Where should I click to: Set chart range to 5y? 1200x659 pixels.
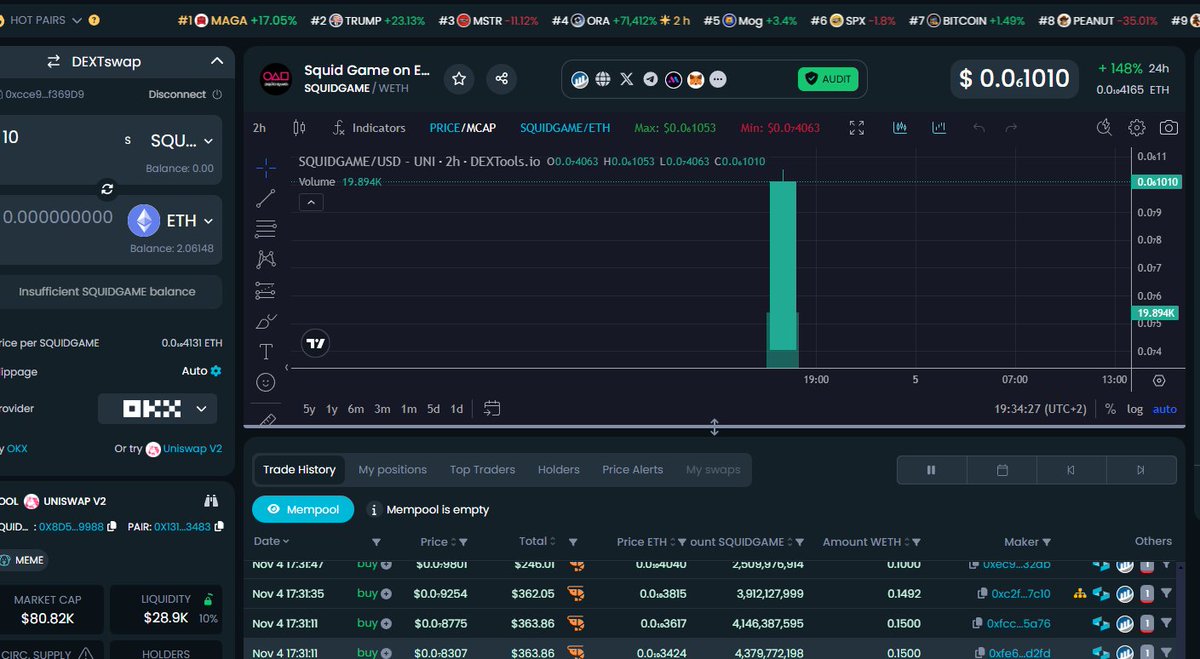click(x=309, y=409)
